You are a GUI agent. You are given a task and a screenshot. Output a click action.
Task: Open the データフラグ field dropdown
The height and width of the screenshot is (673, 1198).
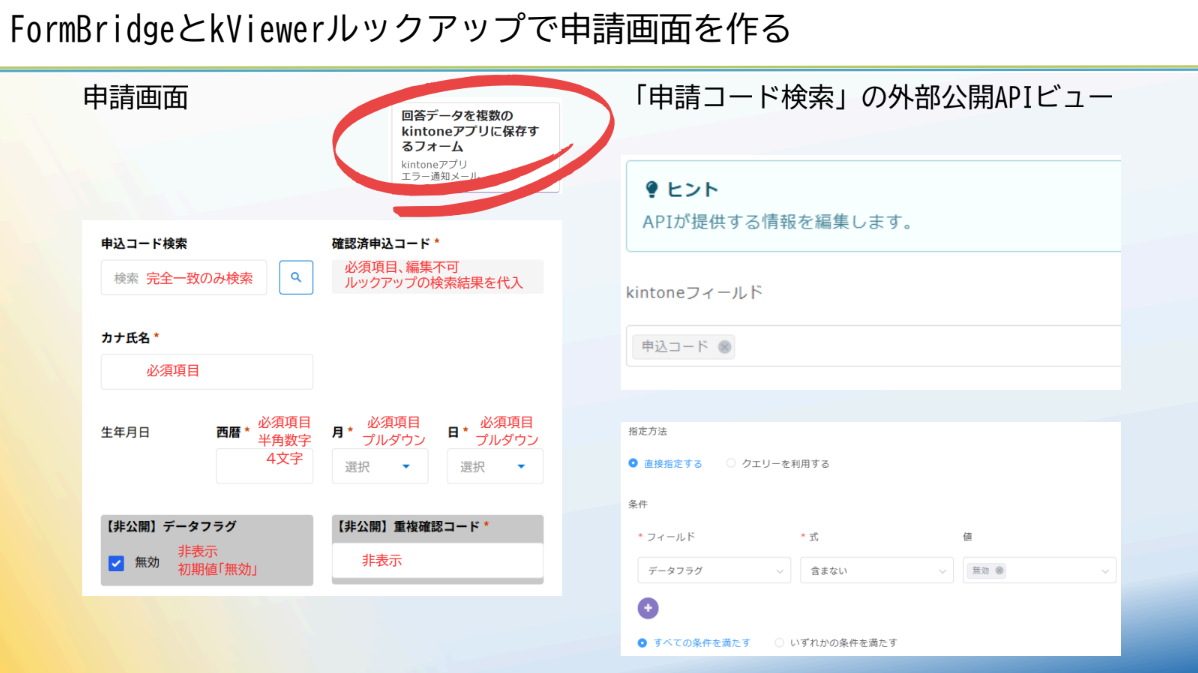pos(714,571)
